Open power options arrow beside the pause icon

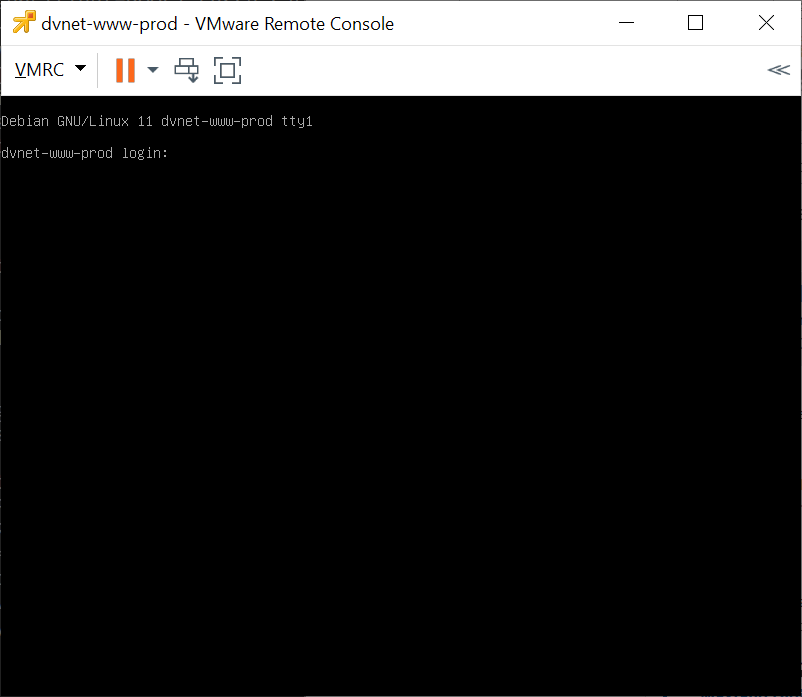(x=153, y=70)
